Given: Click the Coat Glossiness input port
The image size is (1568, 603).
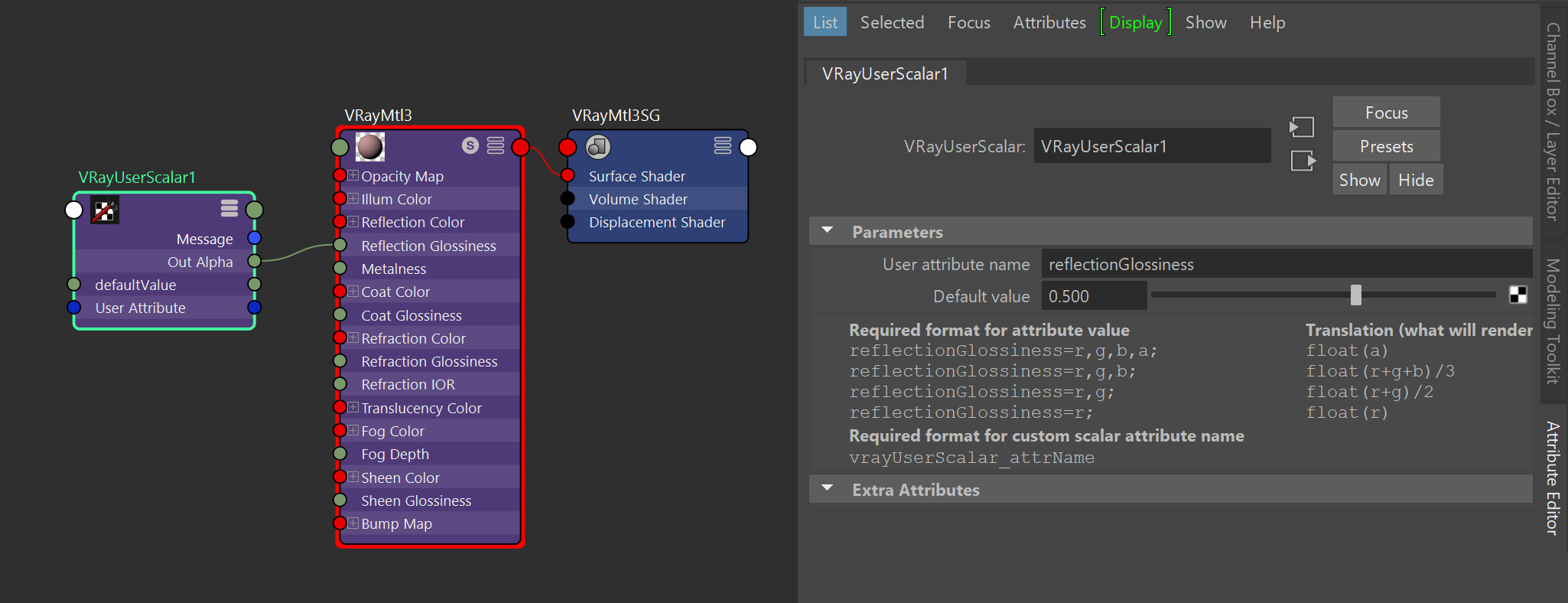Looking at the screenshot, I should click(340, 315).
